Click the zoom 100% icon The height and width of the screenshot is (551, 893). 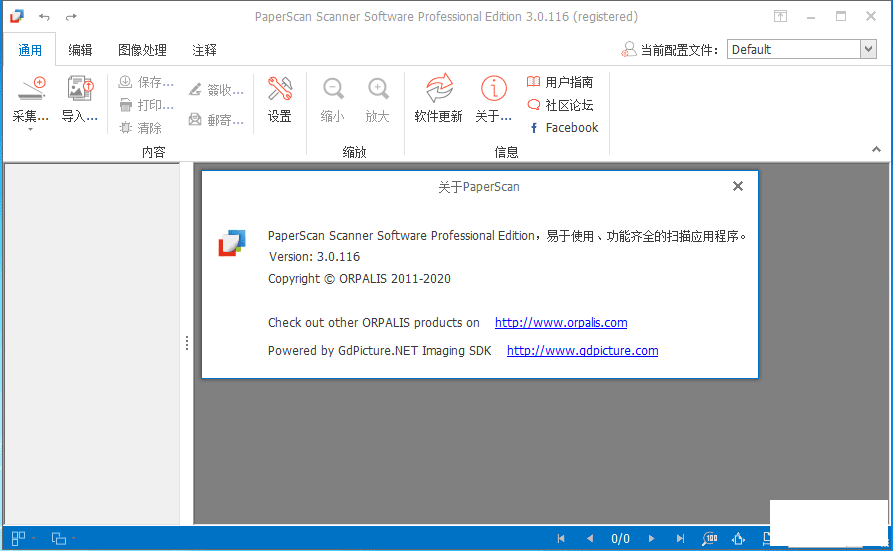(710, 538)
